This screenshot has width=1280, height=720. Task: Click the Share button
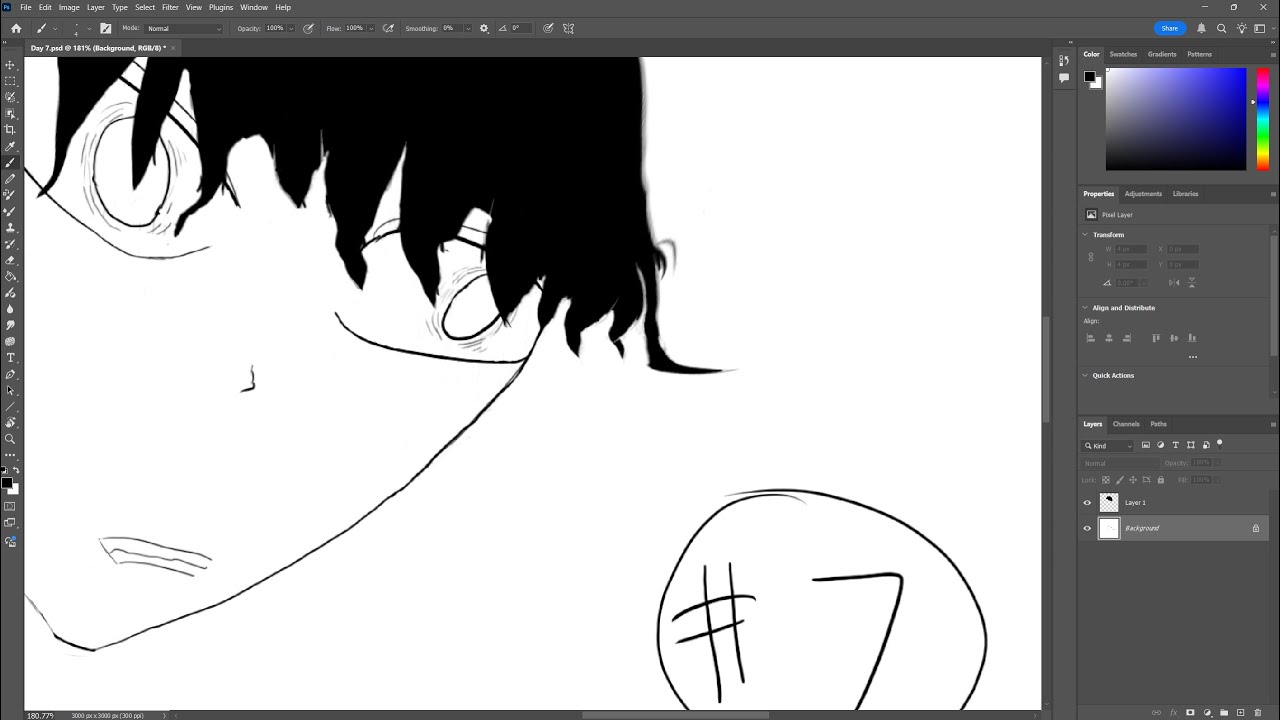pos(1169,28)
